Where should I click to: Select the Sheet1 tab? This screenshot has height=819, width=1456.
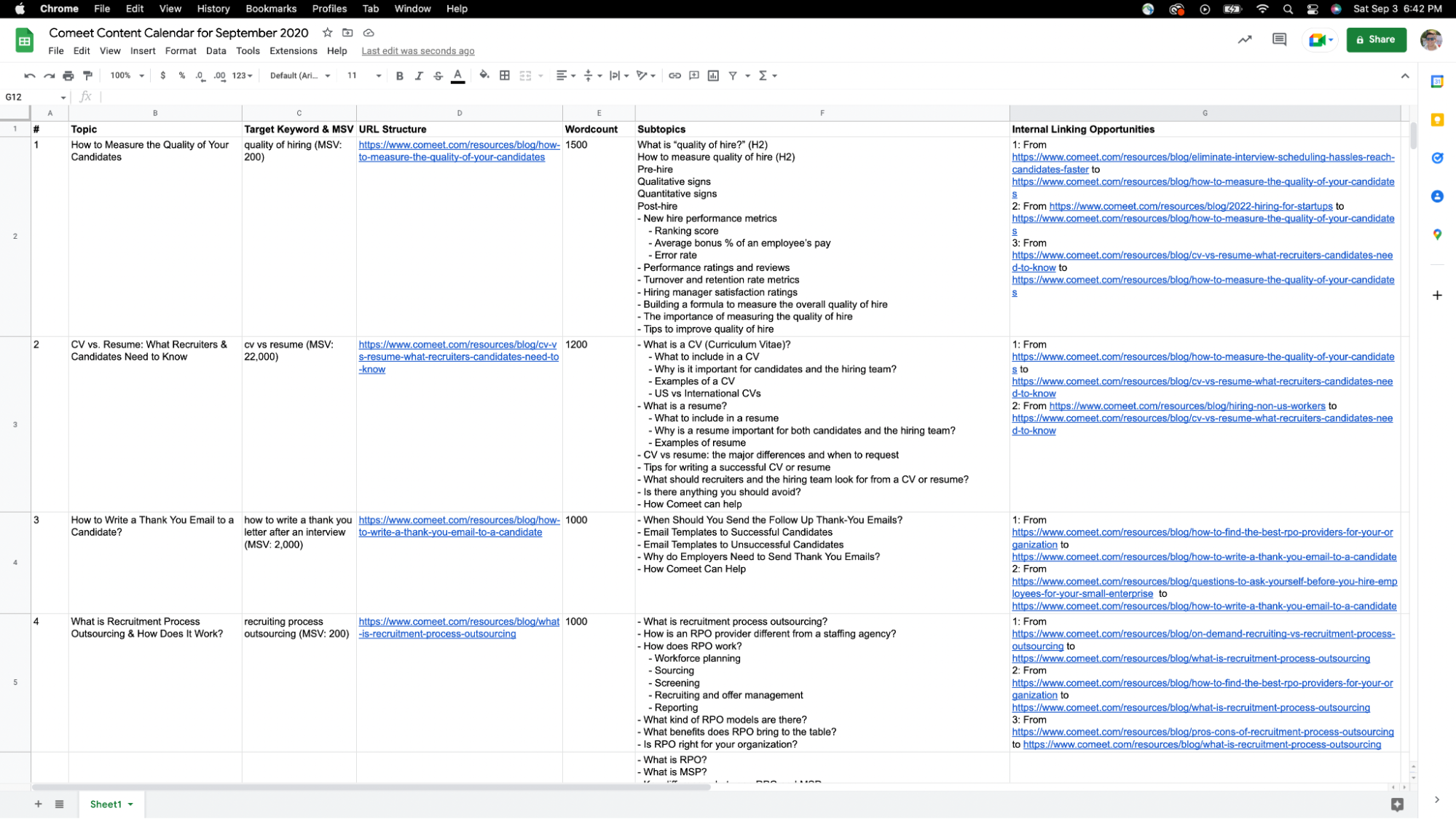pos(111,804)
